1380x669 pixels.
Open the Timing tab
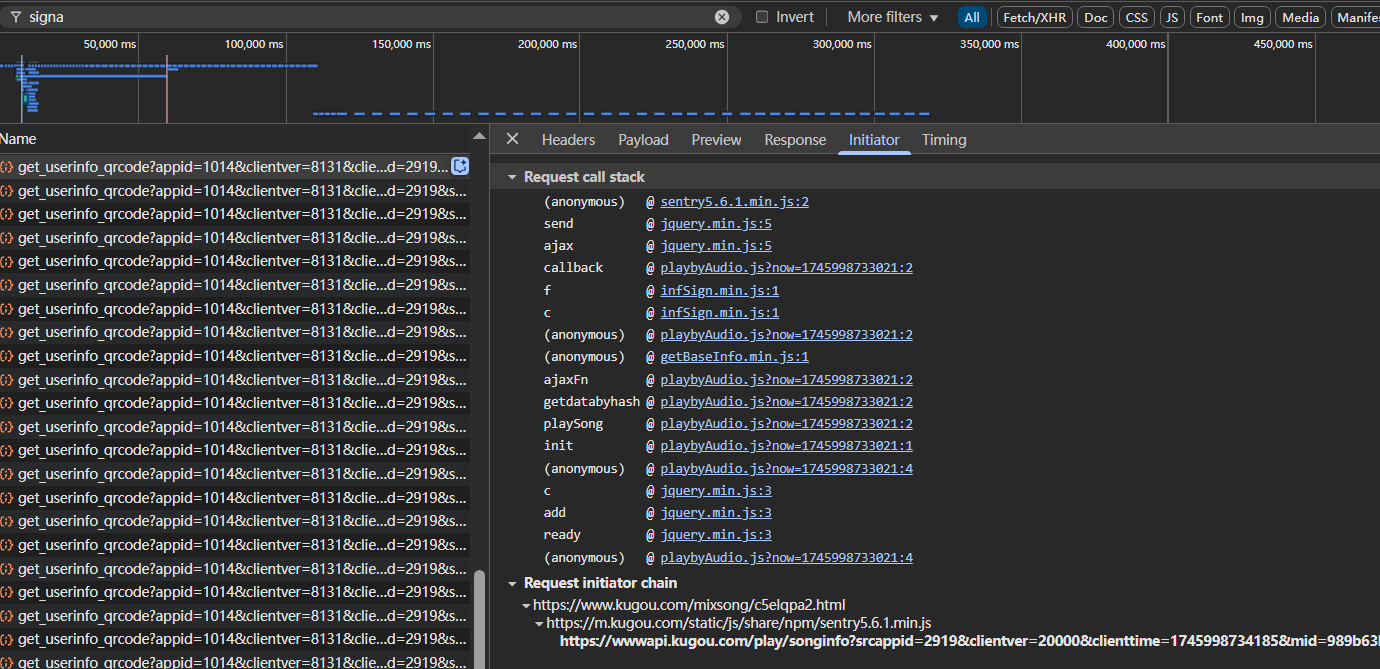(x=943, y=140)
